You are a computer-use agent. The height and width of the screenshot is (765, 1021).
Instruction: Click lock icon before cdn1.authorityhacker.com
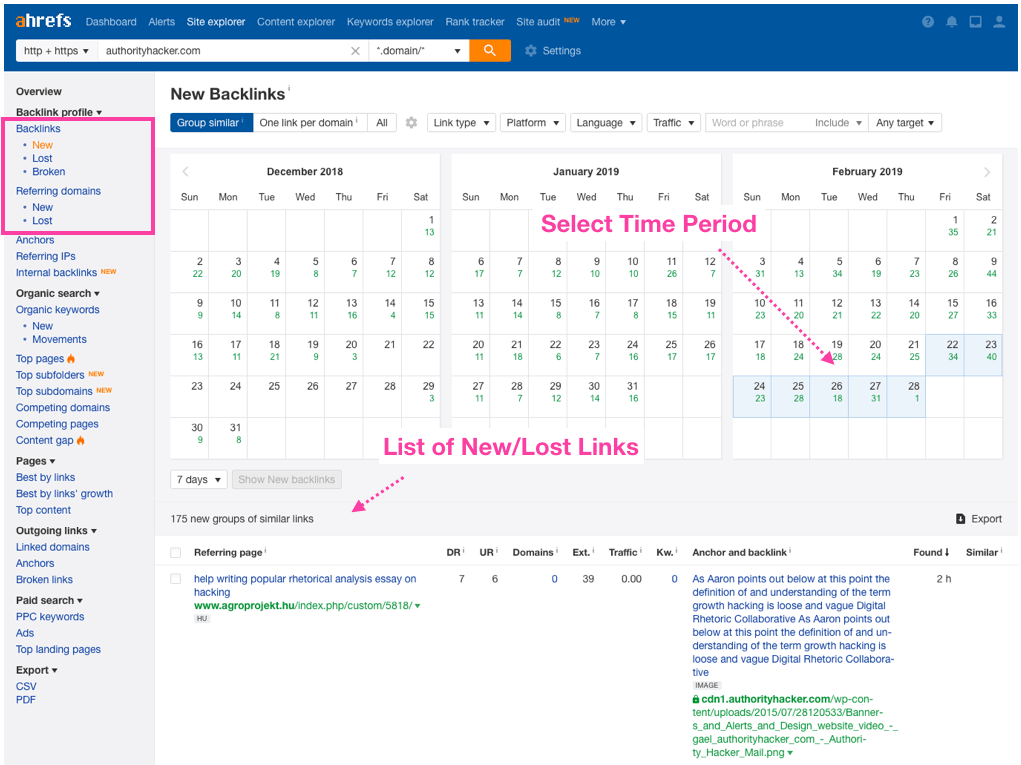point(695,699)
